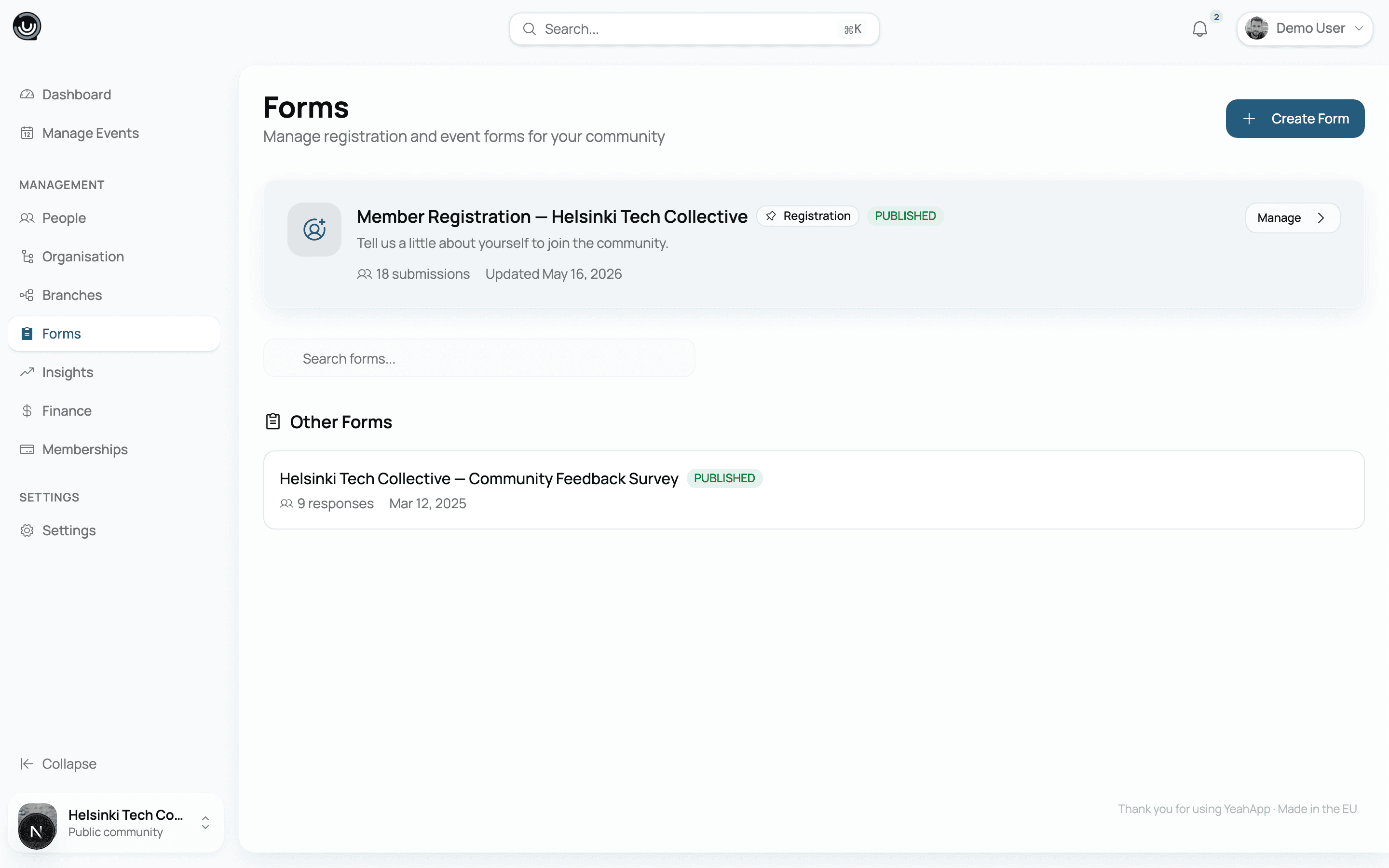Open Insights from the sidebar
Viewport: 1389px width, 868px height.
114,372
